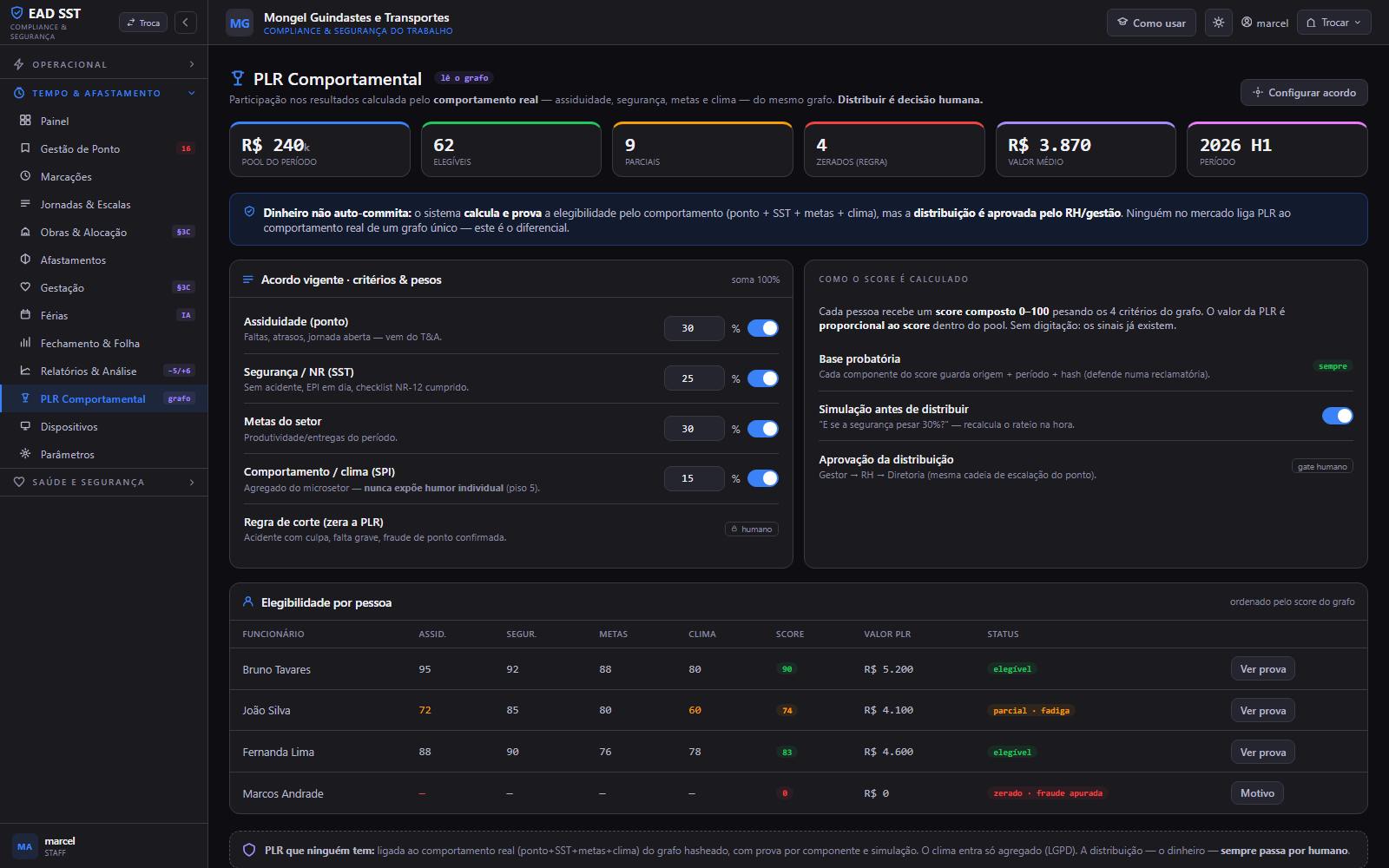Image resolution: width=1389 pixels, height=868 pixels.
Task: Open Relatórios & Análise page
Action: 104,371
